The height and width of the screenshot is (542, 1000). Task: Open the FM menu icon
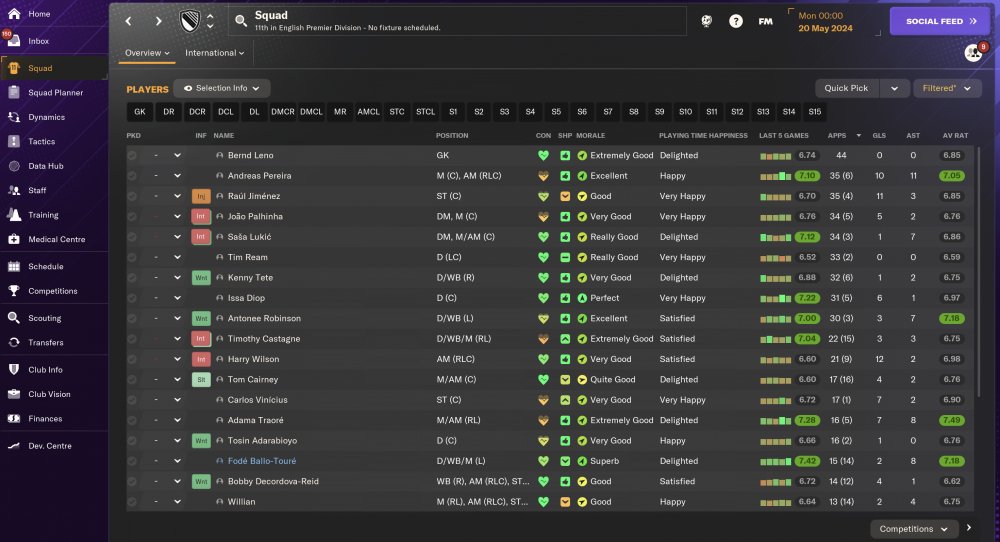(x=765, y=21)
